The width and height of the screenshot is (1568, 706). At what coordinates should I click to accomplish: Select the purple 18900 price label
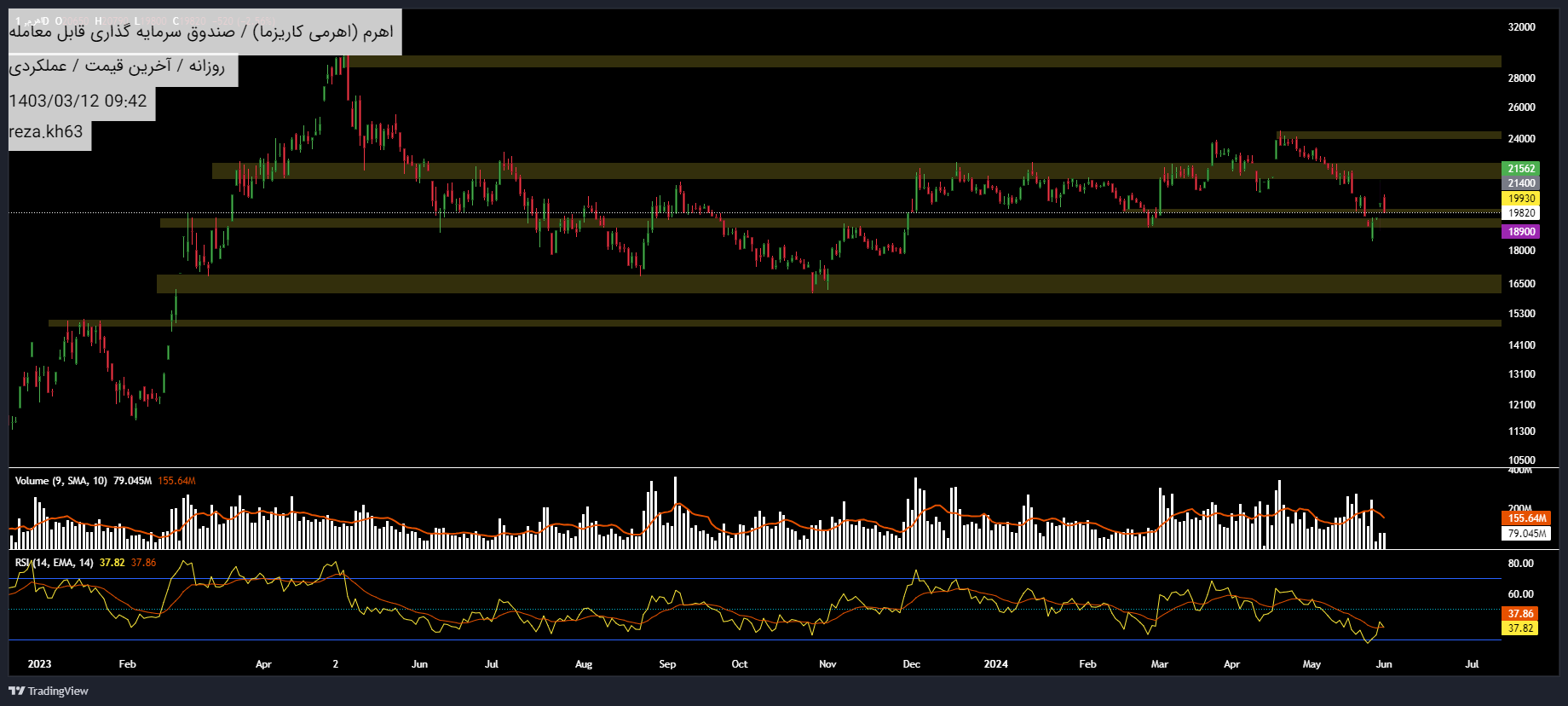(1521, 232)
